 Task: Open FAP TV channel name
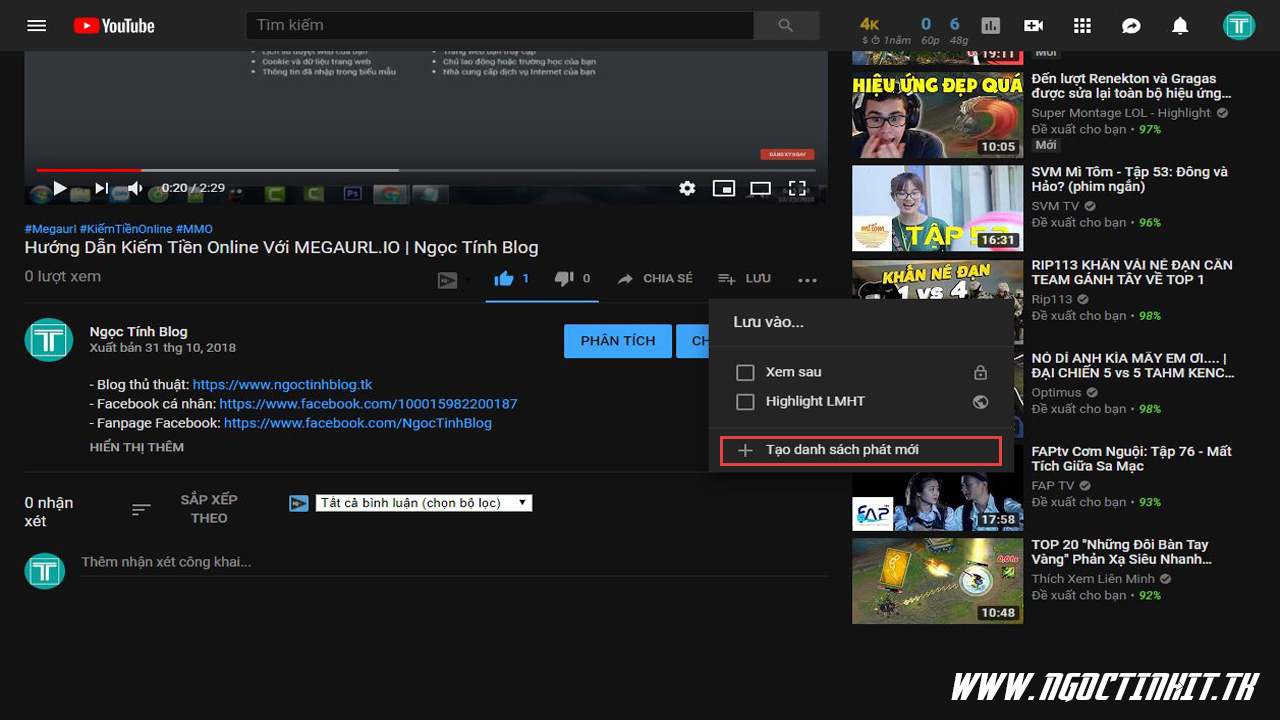click(1053, 485)
